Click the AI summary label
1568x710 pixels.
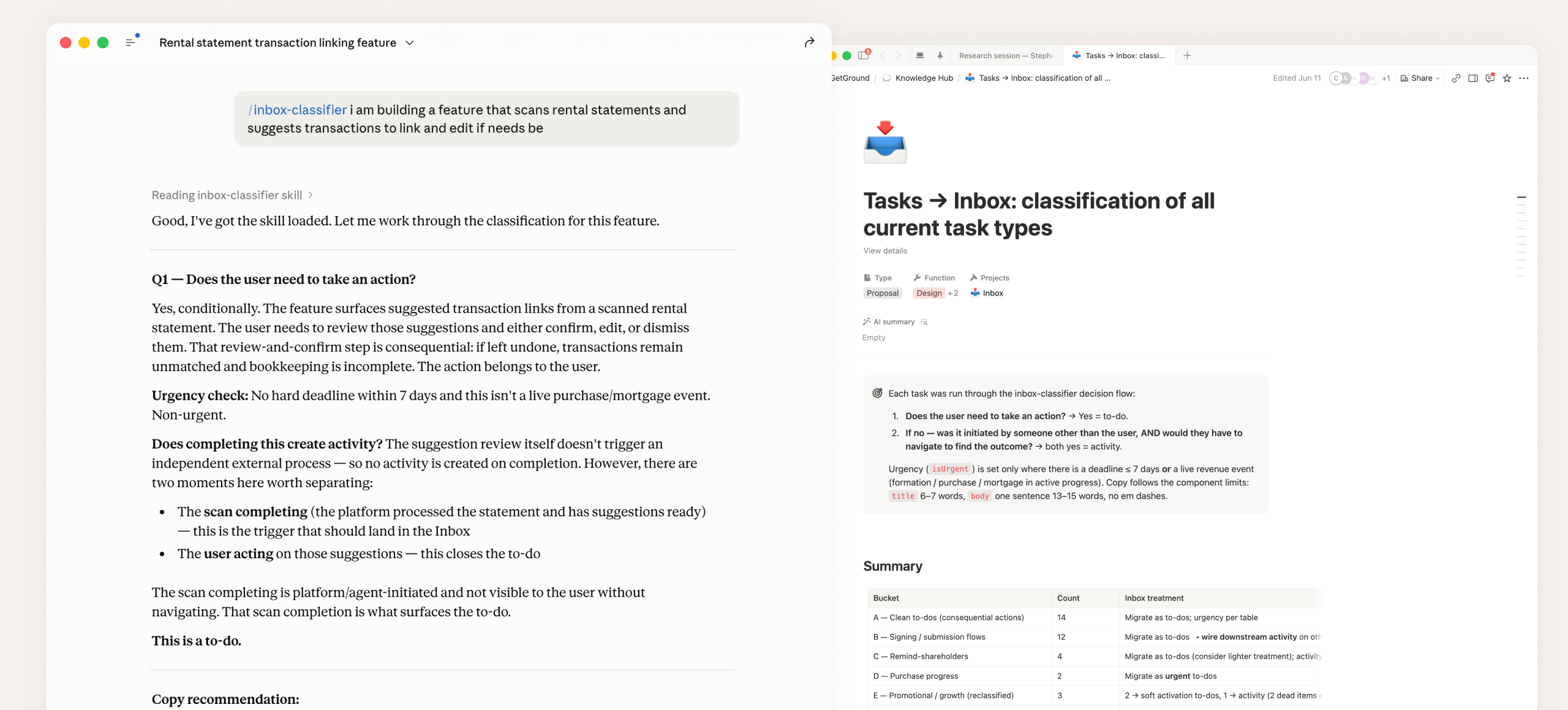(x=889, y=322)
